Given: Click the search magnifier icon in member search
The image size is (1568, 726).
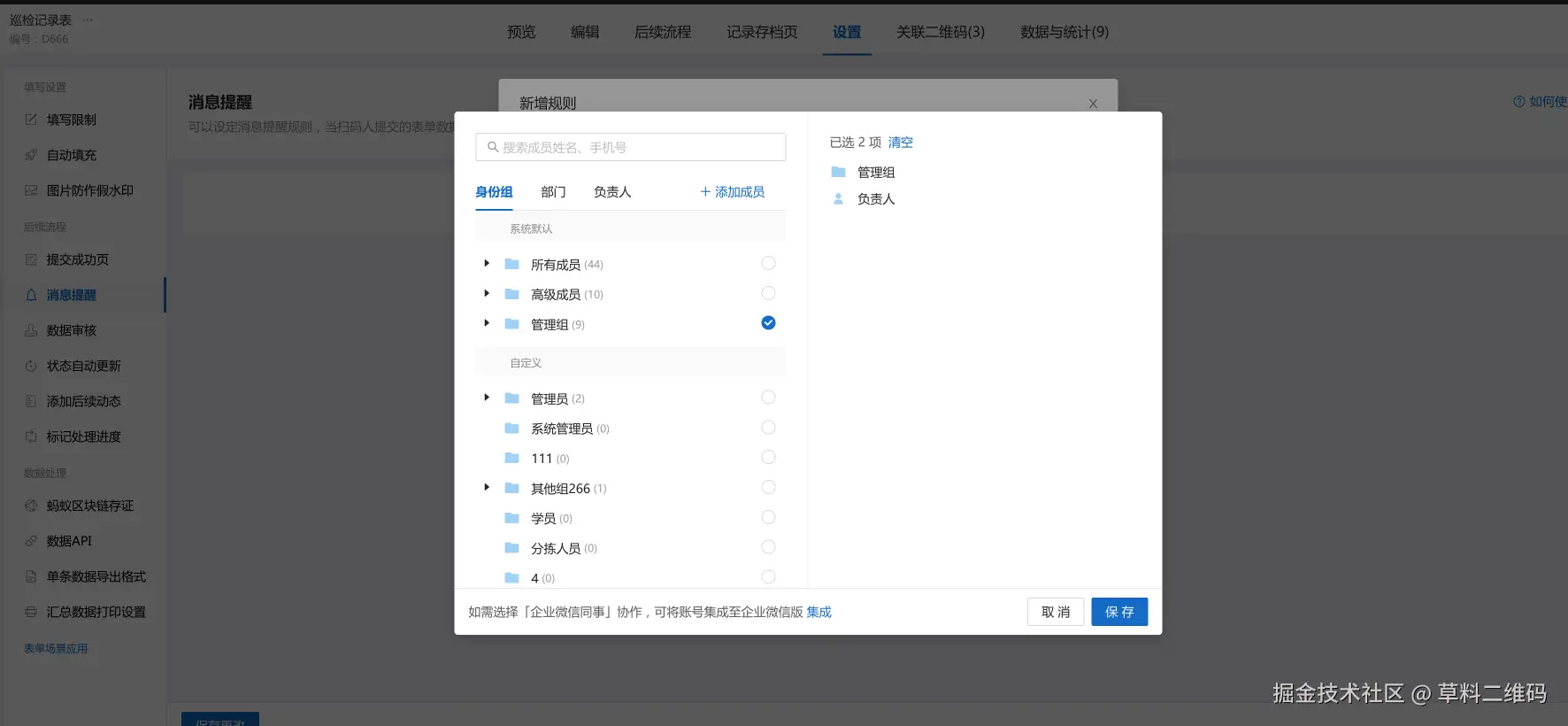Looking at the screenshot, I should point(493,147).
